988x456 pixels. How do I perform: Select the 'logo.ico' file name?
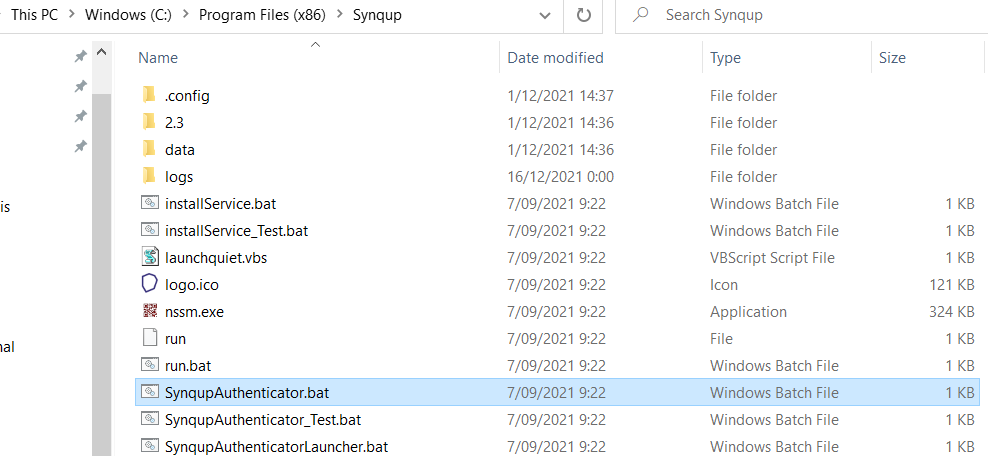(192, 285)
